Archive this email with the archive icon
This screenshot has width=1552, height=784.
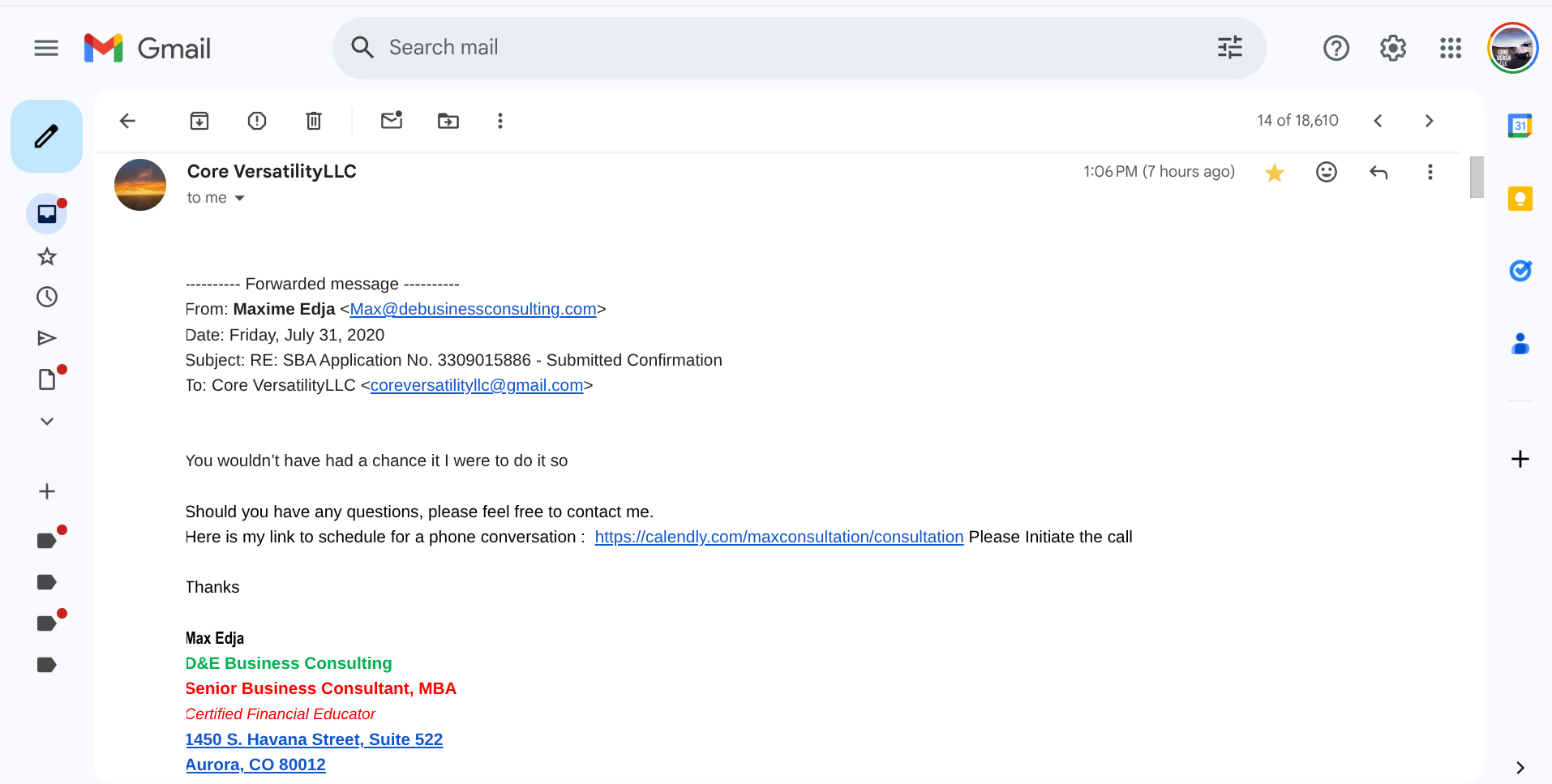tap(199, 121)
